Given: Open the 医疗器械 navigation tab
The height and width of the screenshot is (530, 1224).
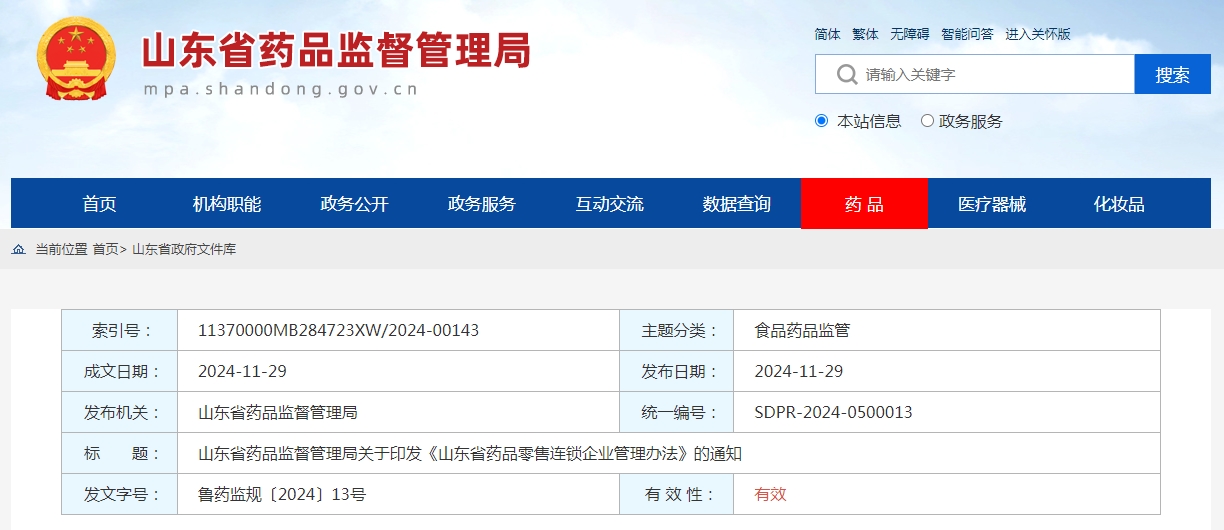Looking at the screenshot, I should [x=992, y=204].
